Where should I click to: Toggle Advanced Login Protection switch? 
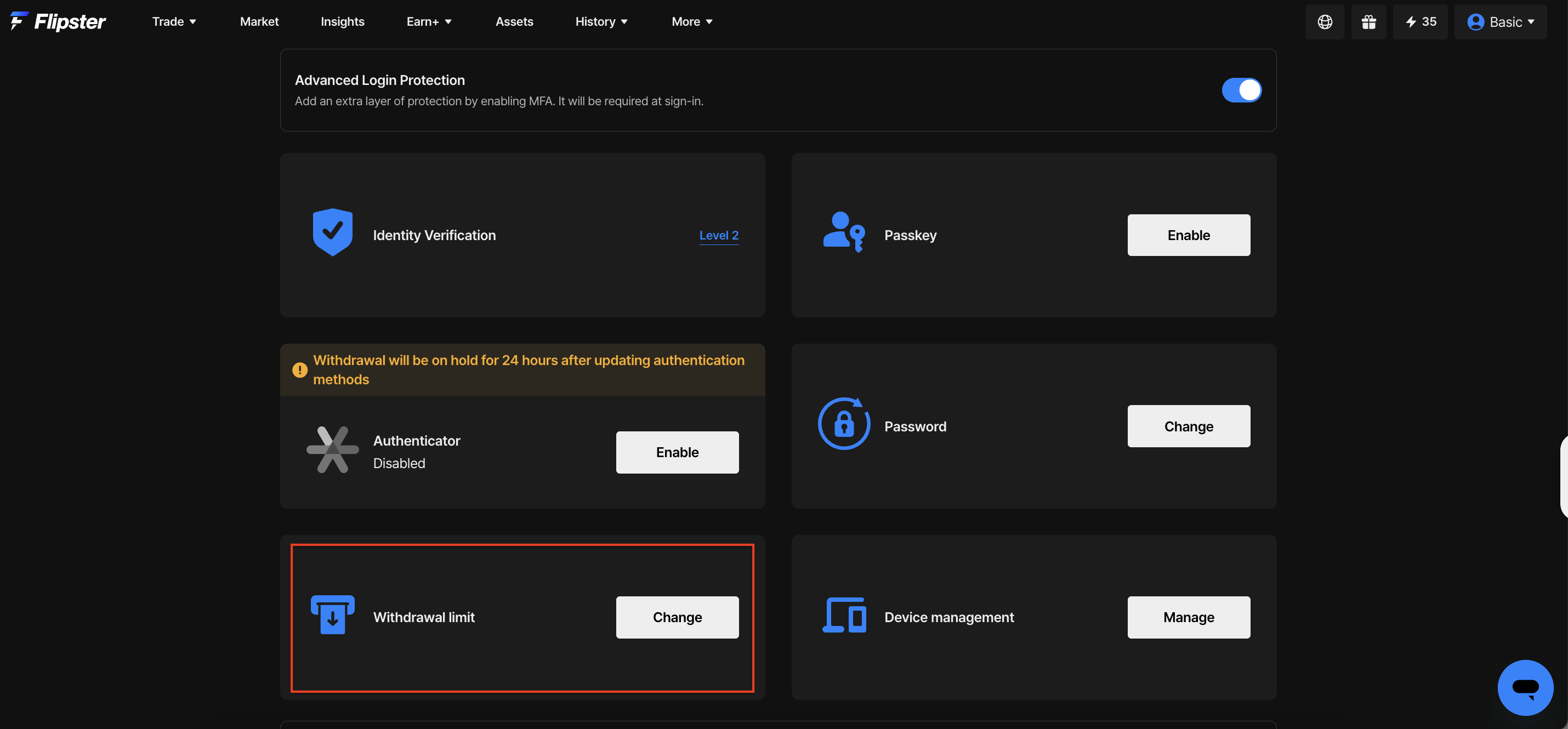[x=1241, y=90]
